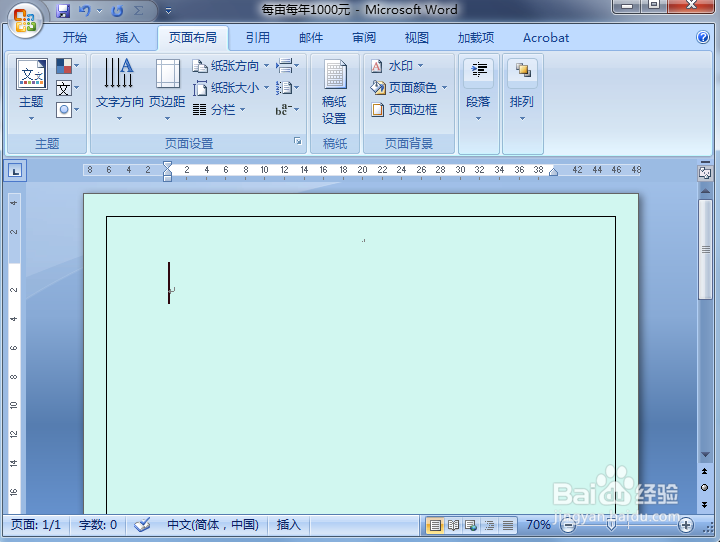This screenshot has width=720, height=542.
Task: Open the page margins tool
Action: pos(167,89)
